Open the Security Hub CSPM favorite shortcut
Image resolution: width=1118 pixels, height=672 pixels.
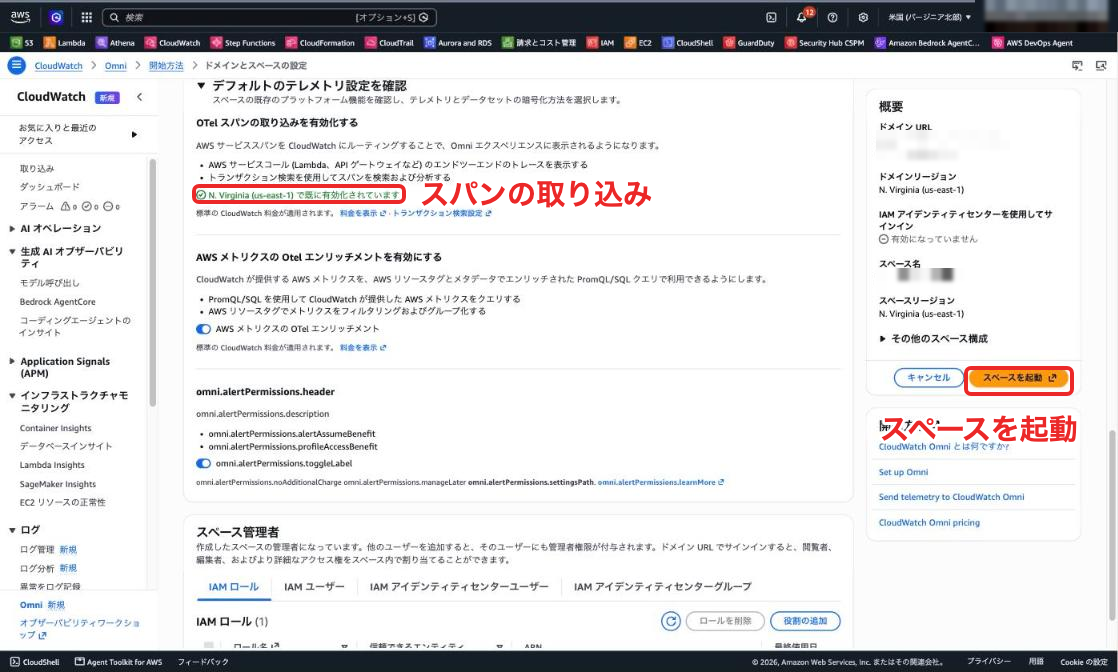(824, 43)
